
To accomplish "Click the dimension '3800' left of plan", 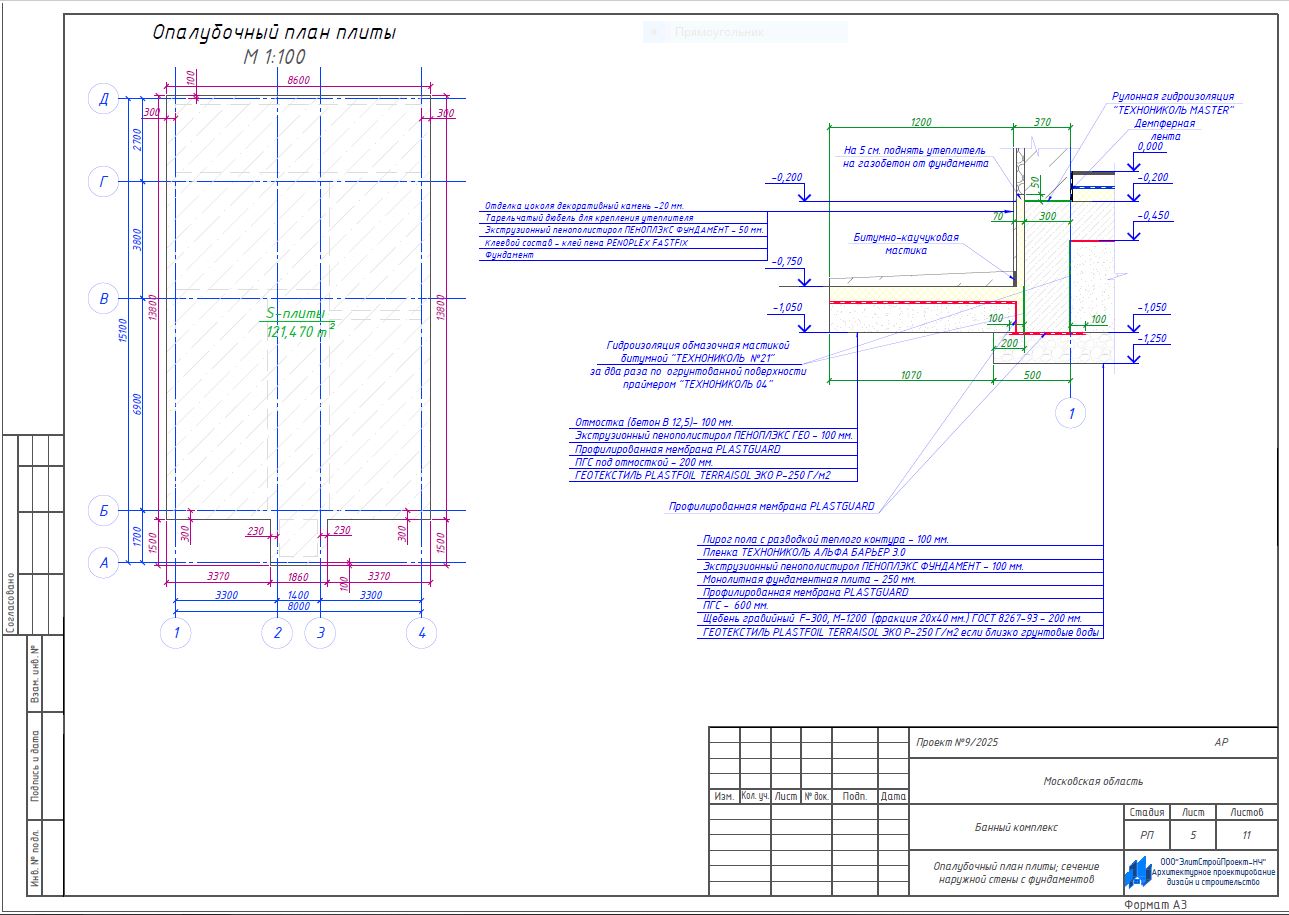I will tap(138, 240).
